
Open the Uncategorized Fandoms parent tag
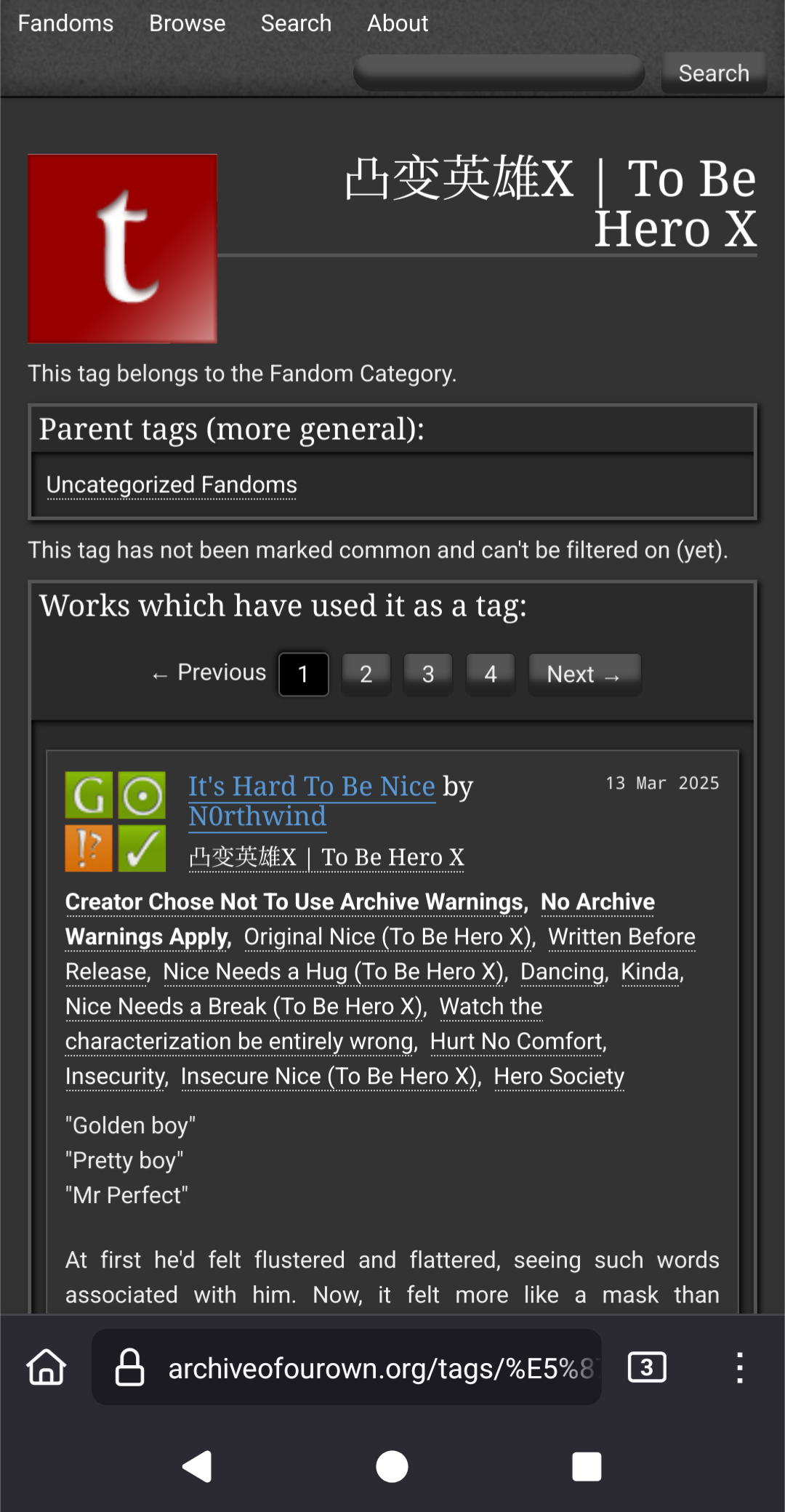click(x=172, y=484)
